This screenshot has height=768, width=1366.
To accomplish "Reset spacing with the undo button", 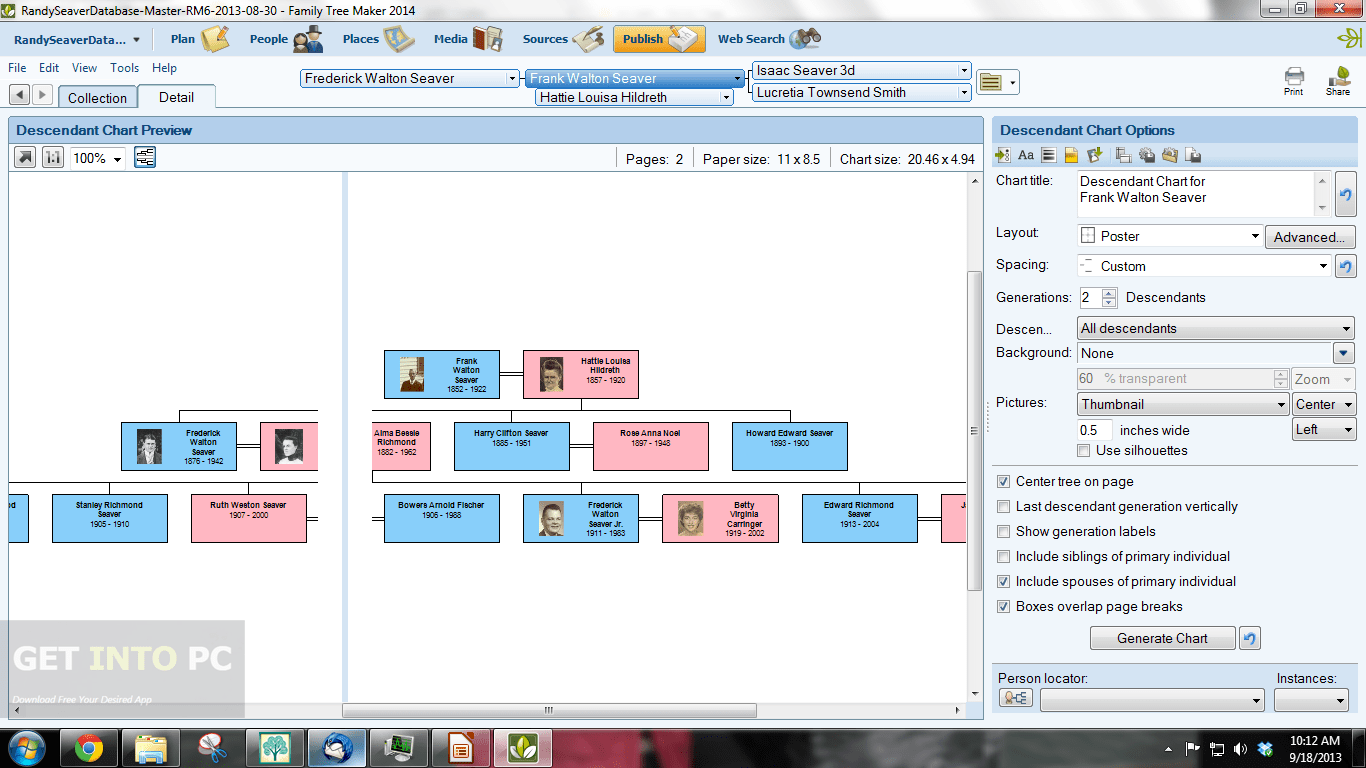I will (x=1346, y=266).
